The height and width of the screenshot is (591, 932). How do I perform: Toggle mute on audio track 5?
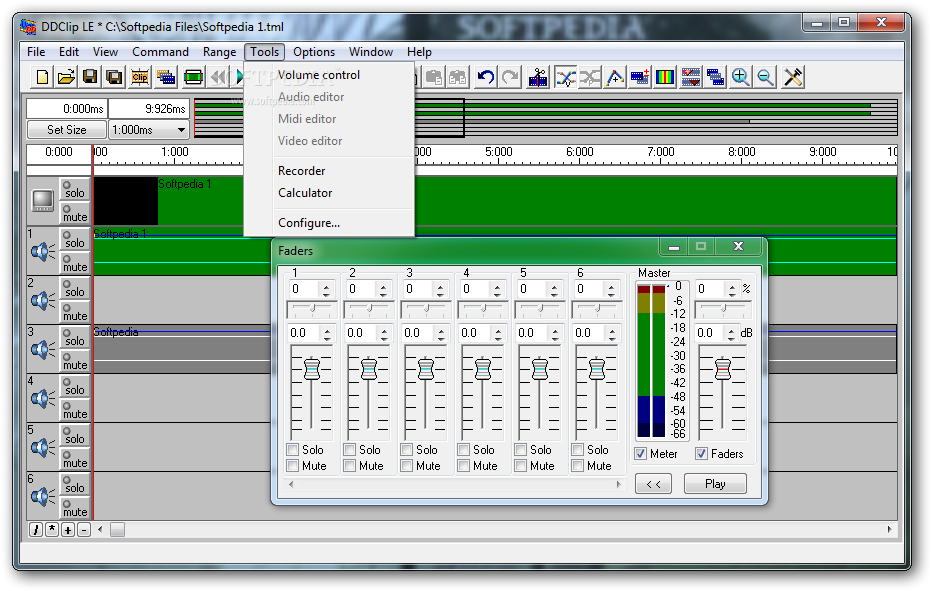tap(74, 459)
